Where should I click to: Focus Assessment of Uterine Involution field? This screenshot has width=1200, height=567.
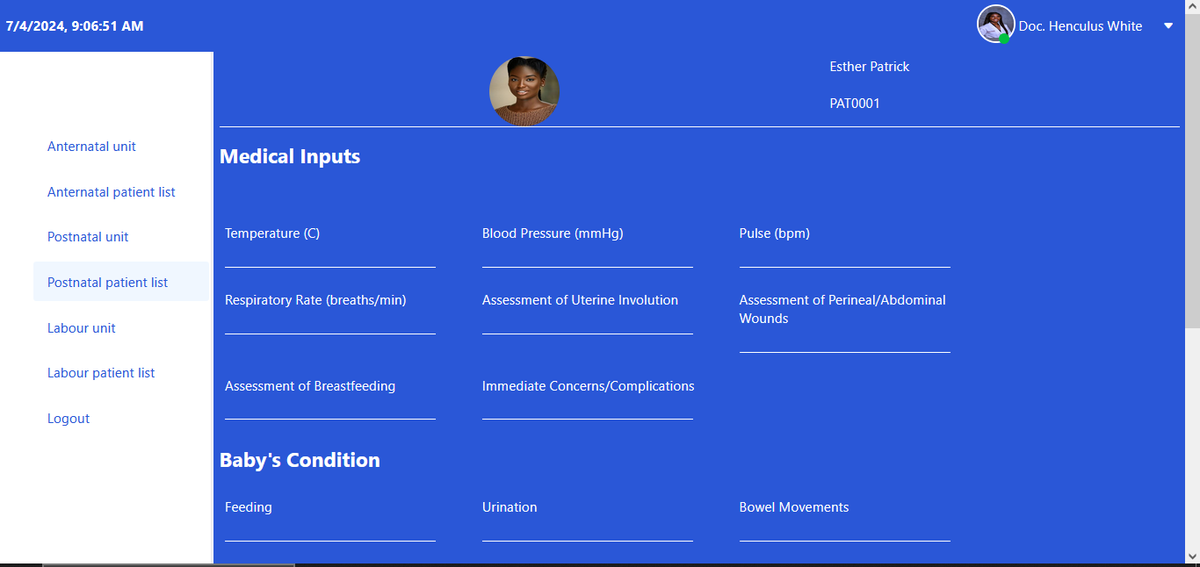(587, 323)
